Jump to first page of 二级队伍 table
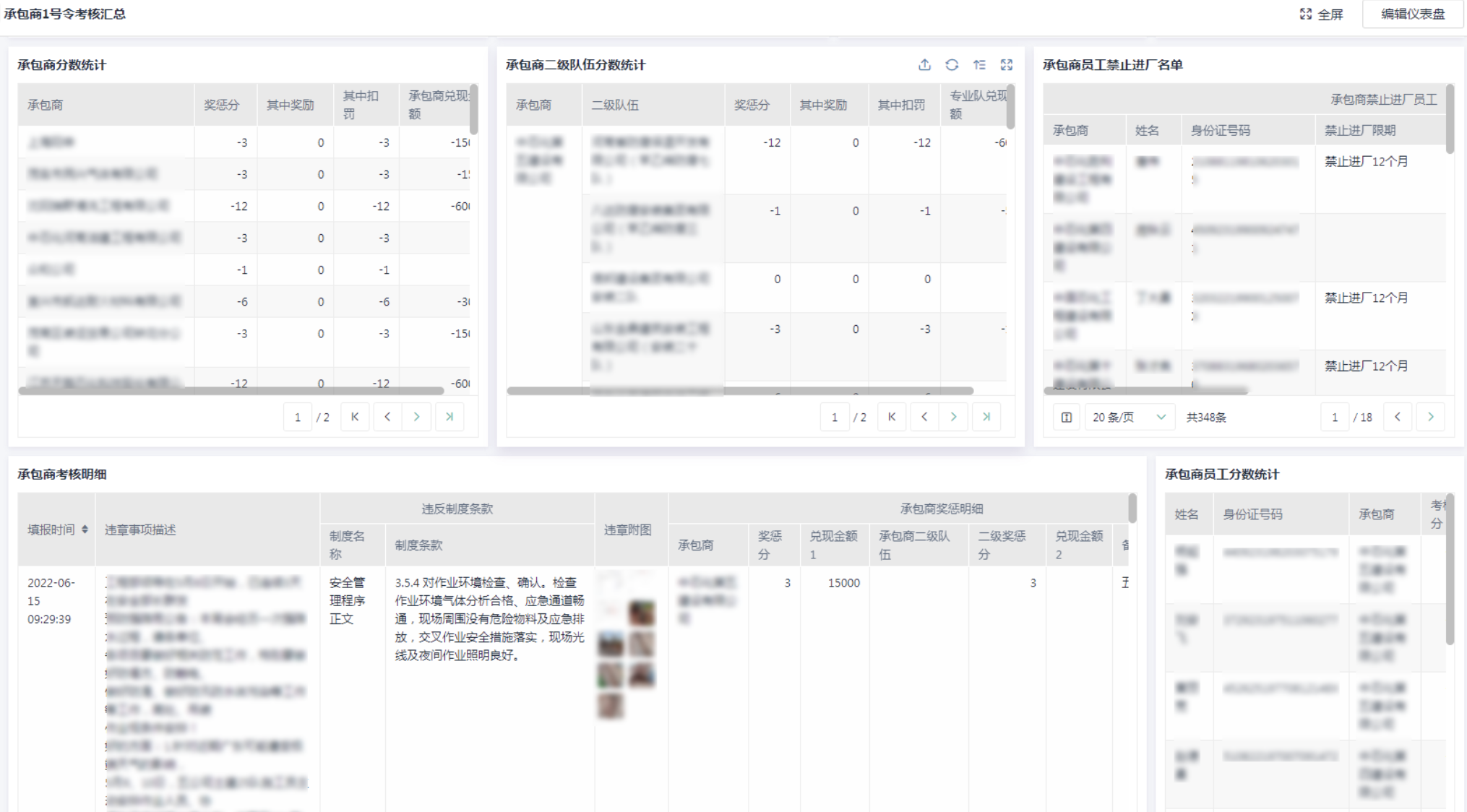 coord(892,417)
